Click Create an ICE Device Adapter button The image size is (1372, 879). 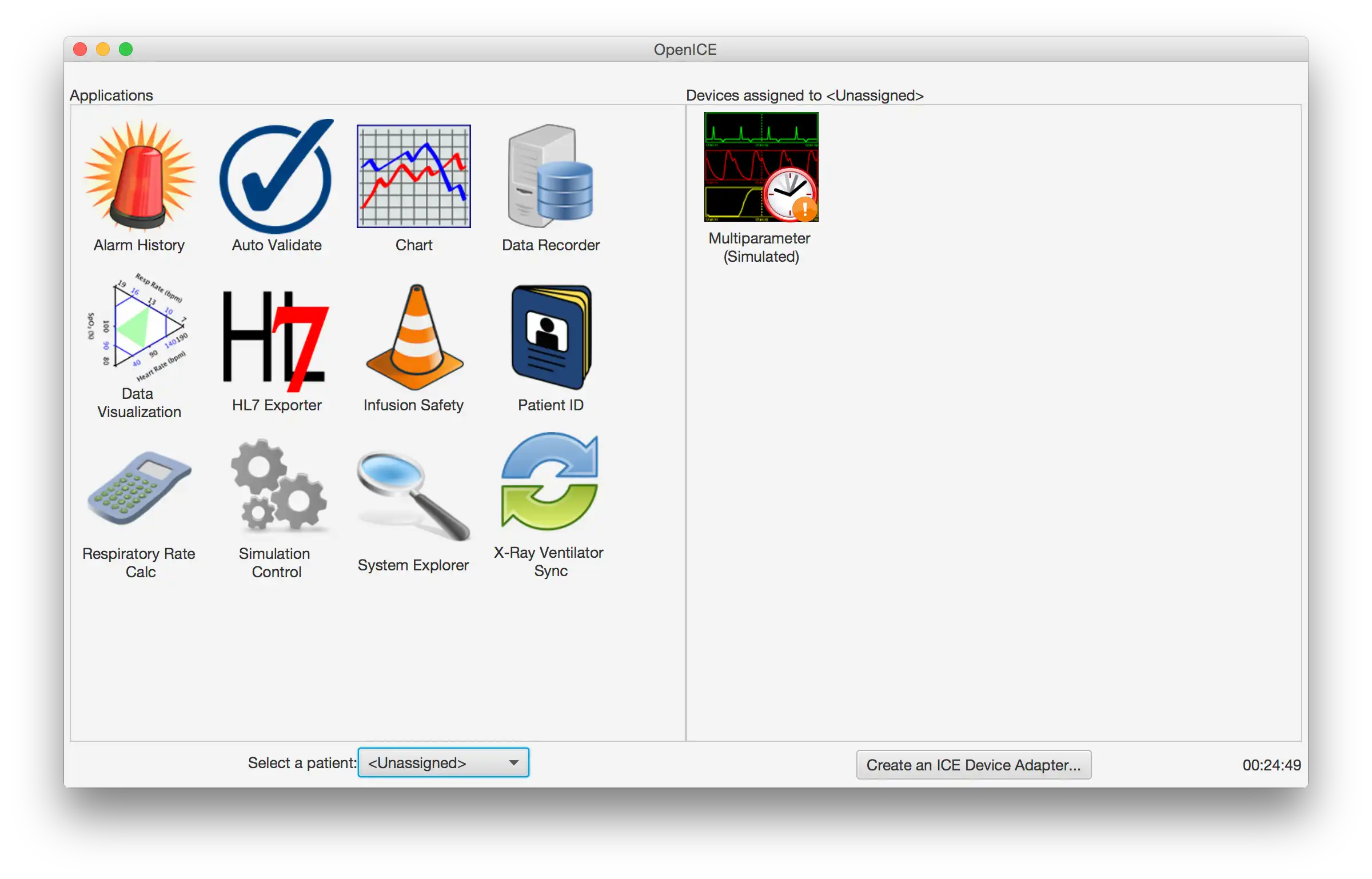point(974,764)
